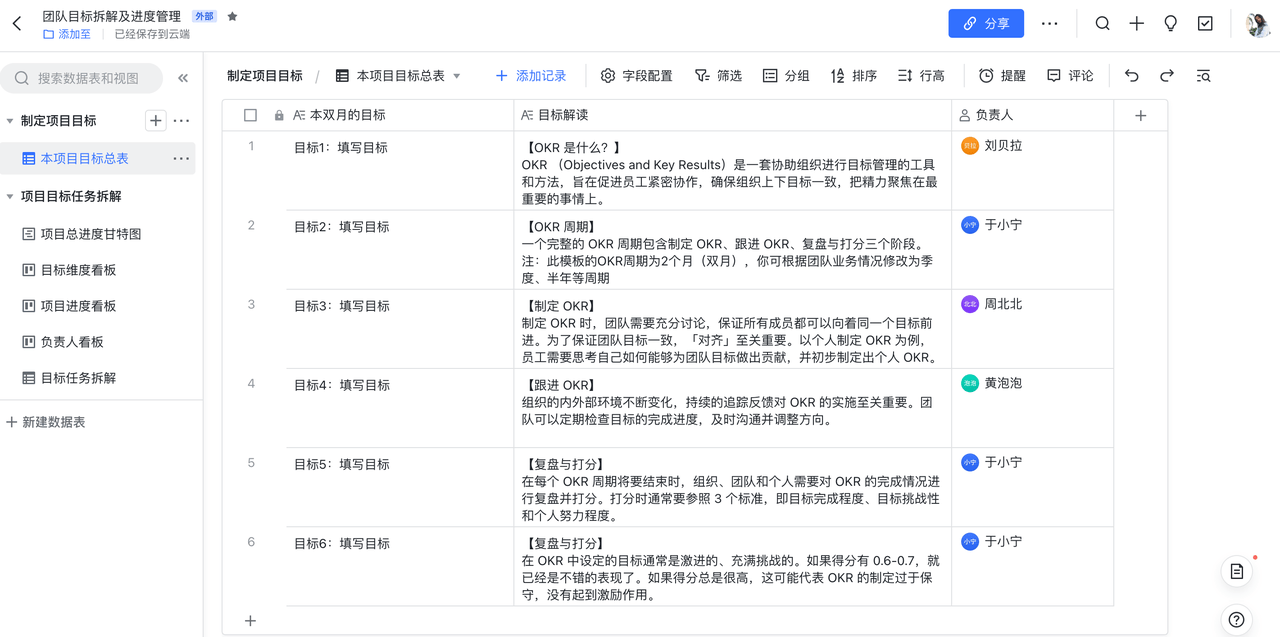This screenshot has width=1280, height=637.
Task: Click the undo arrow icon
Action: [1132, 76]
